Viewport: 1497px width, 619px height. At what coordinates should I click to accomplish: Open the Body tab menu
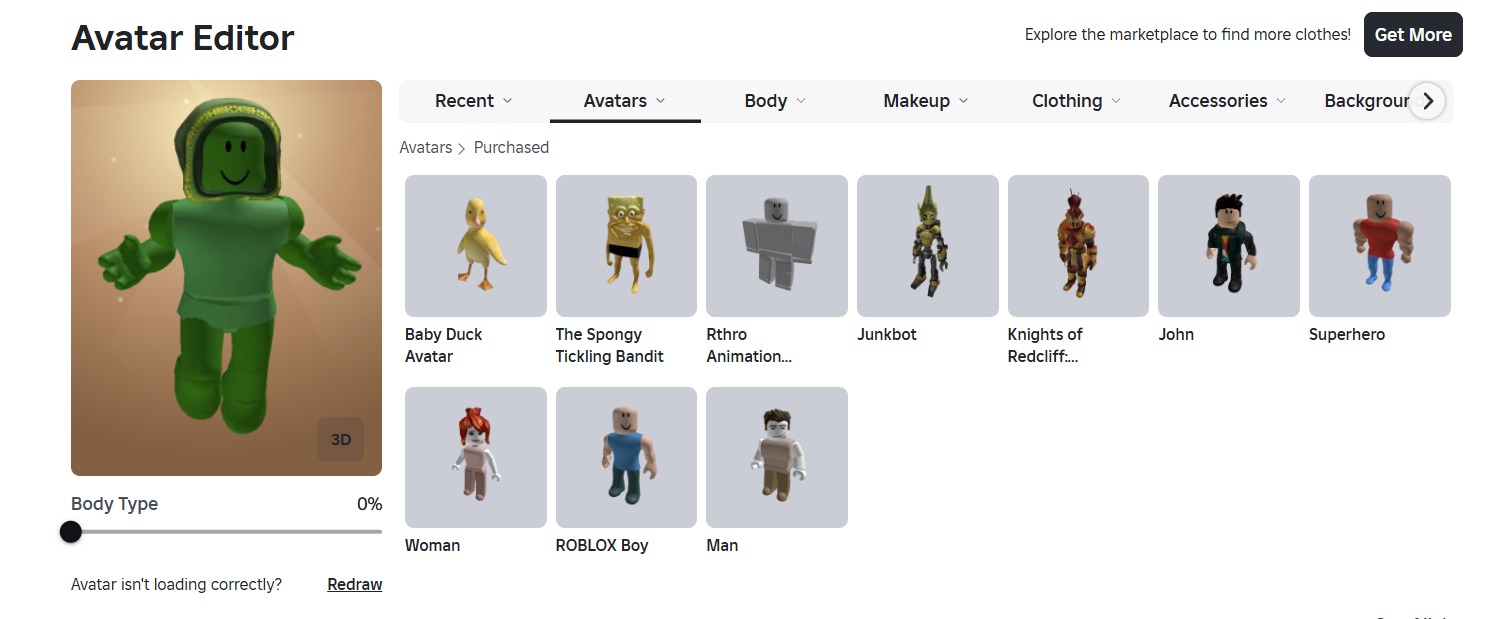click(x=775, y=101)
